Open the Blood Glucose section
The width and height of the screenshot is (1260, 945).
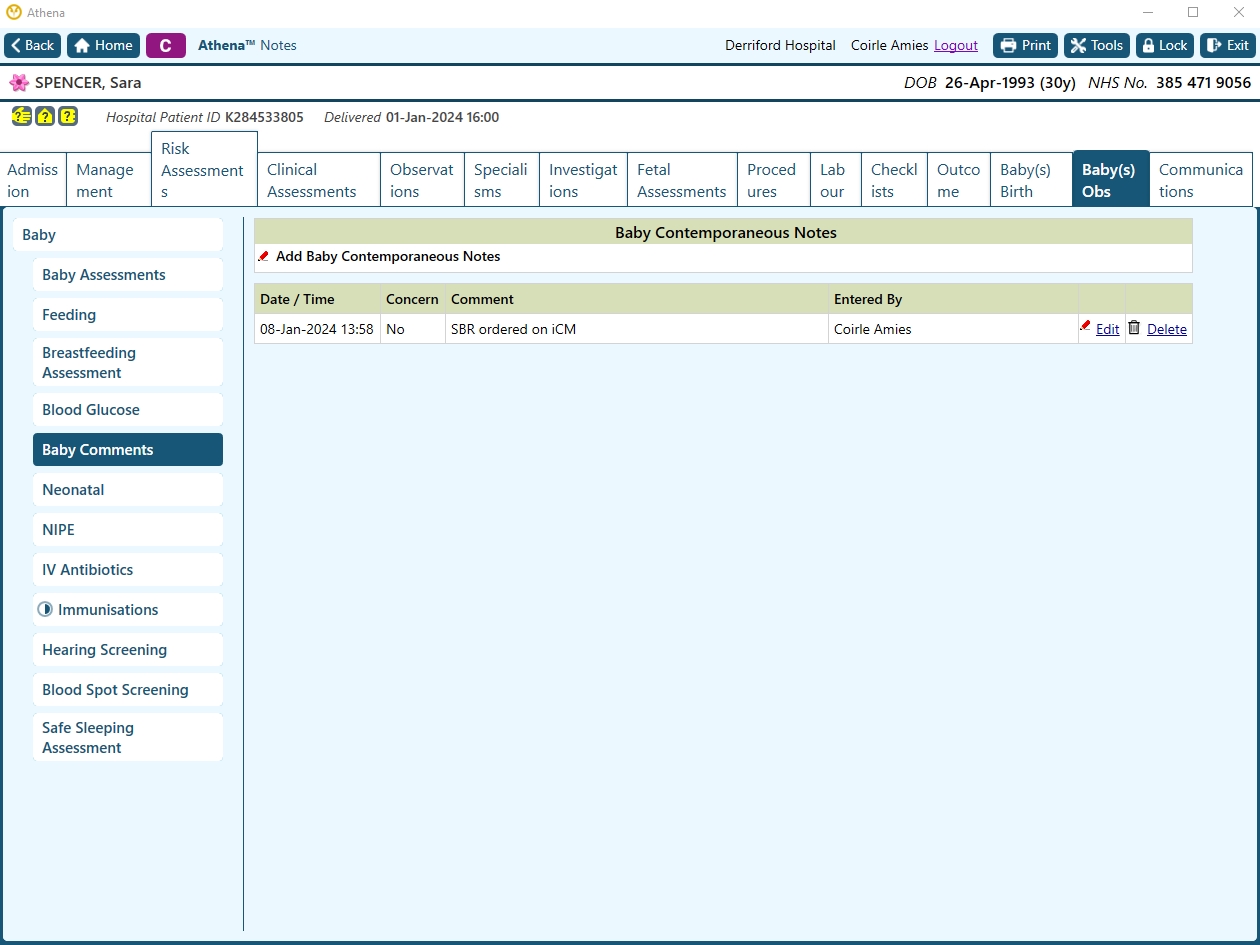coord(128,410)
